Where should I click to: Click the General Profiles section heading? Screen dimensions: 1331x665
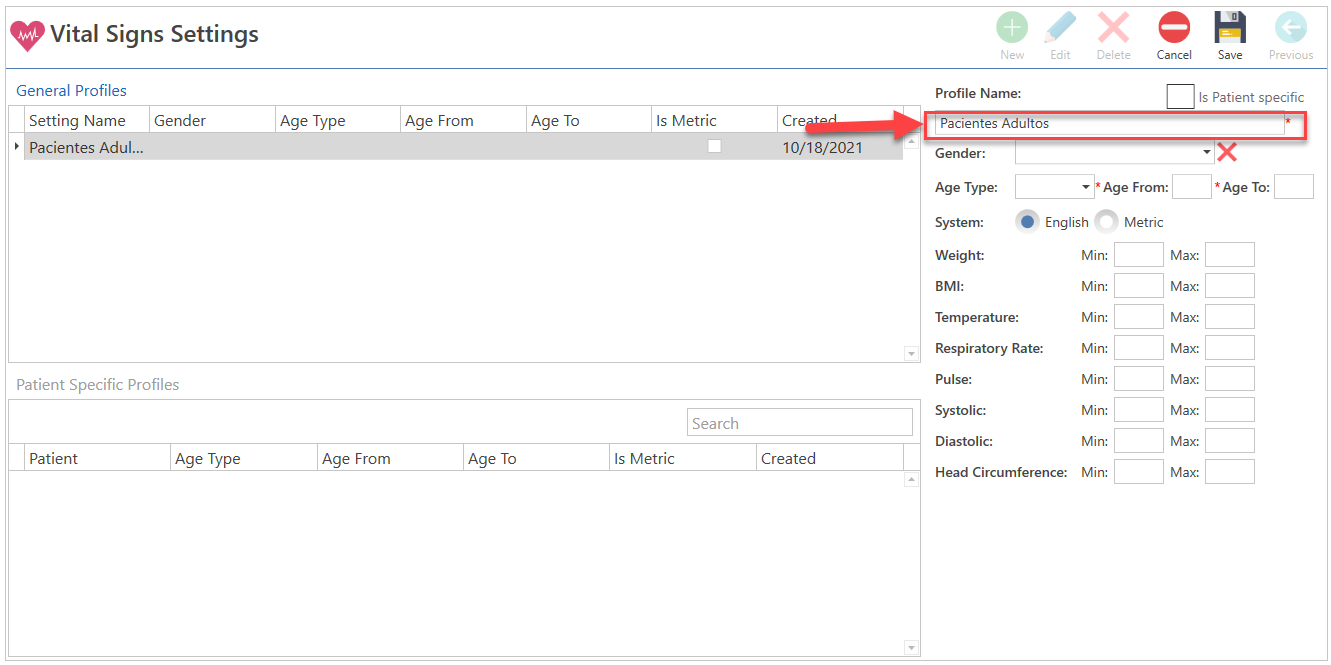point(72,90)
